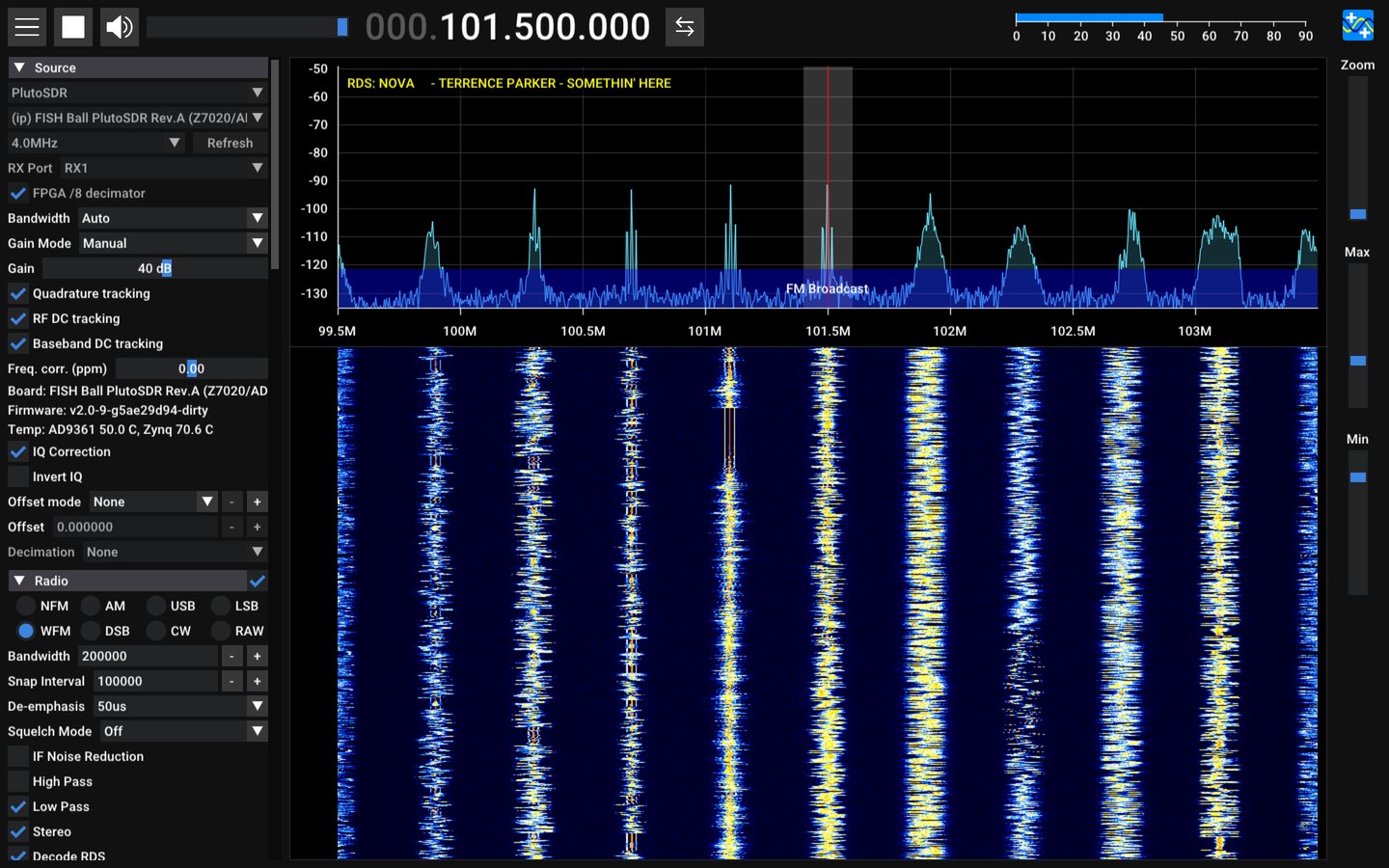Screen dimensions: 1389x868
Task: Open the Gain Mode Manual dropdown
Action: [x=173, y=243]
